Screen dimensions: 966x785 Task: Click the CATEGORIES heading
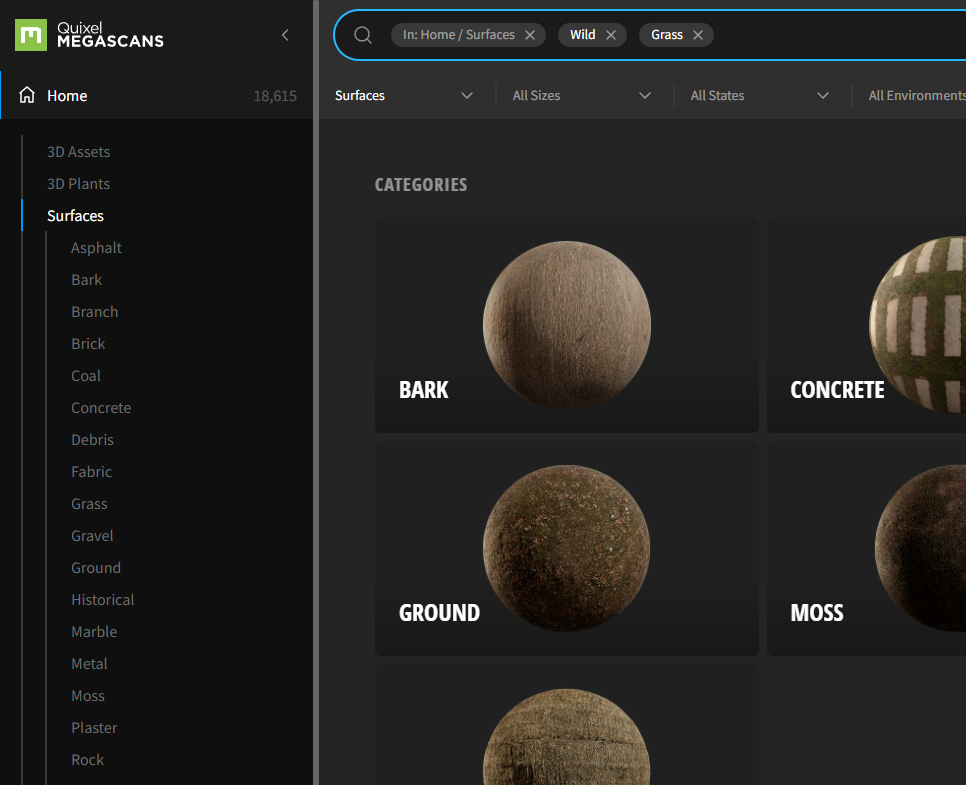(x=421, y=185)
